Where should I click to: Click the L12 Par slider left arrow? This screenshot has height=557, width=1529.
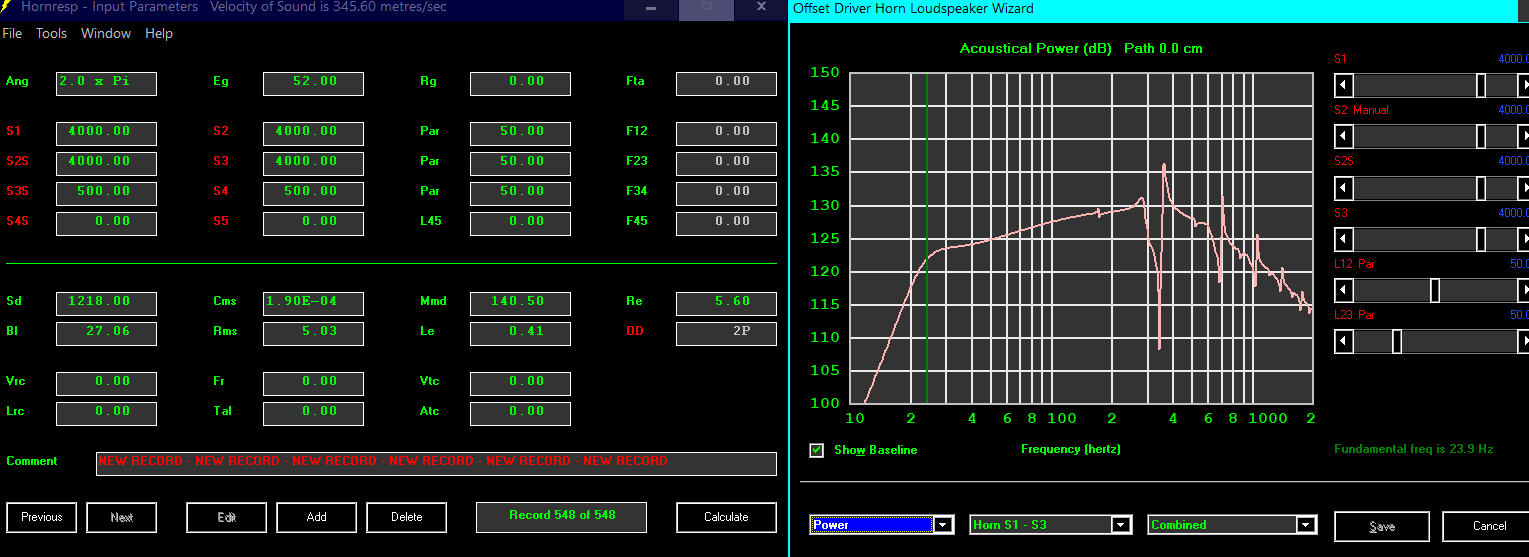[1344, 290]
